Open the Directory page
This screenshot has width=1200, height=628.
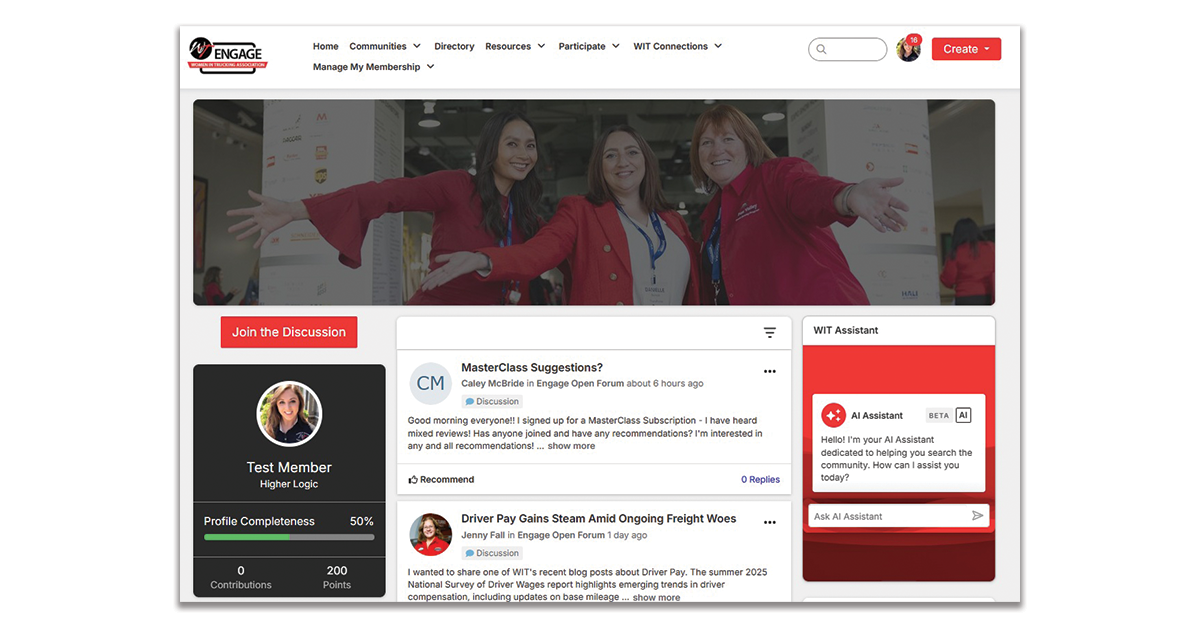(x=454, y=45)
